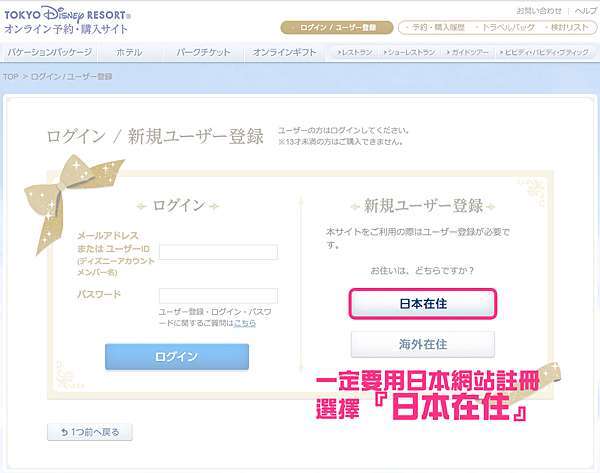Image resolution: width=600 pixels, height=473 pixels.
Task: Open ビビディ・バビディ・ブティック navigation link
Action: tap(543, 52)
